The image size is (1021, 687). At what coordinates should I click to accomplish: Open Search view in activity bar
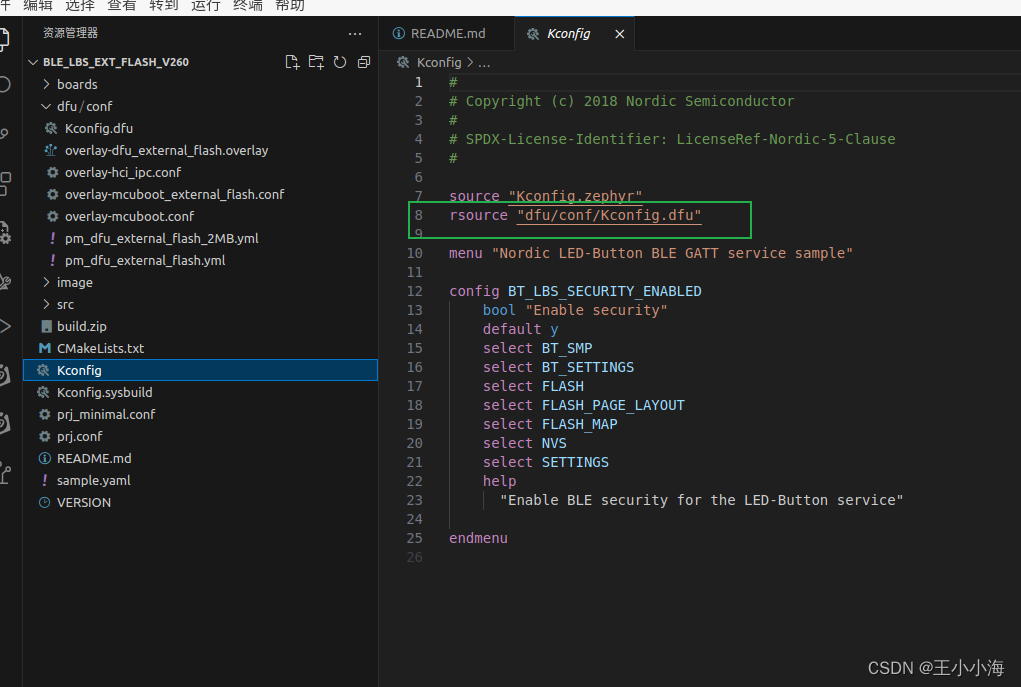(4, 85)
